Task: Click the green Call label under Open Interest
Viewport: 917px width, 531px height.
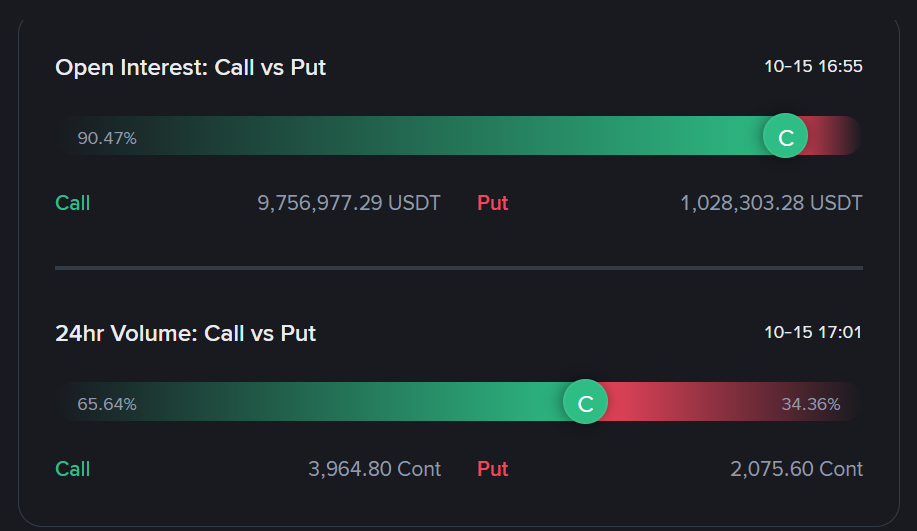Action: pyautogui.click(x=73, y=203)
